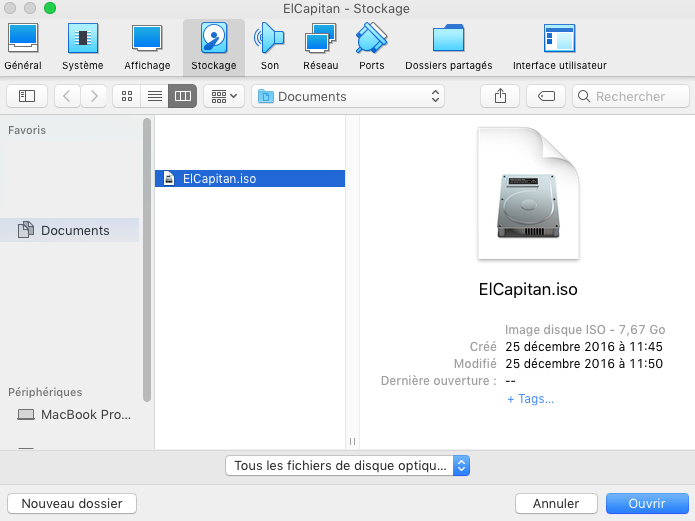Select the Stockage tab
Screen dimensions: 695x521
(x=214, y=47)
